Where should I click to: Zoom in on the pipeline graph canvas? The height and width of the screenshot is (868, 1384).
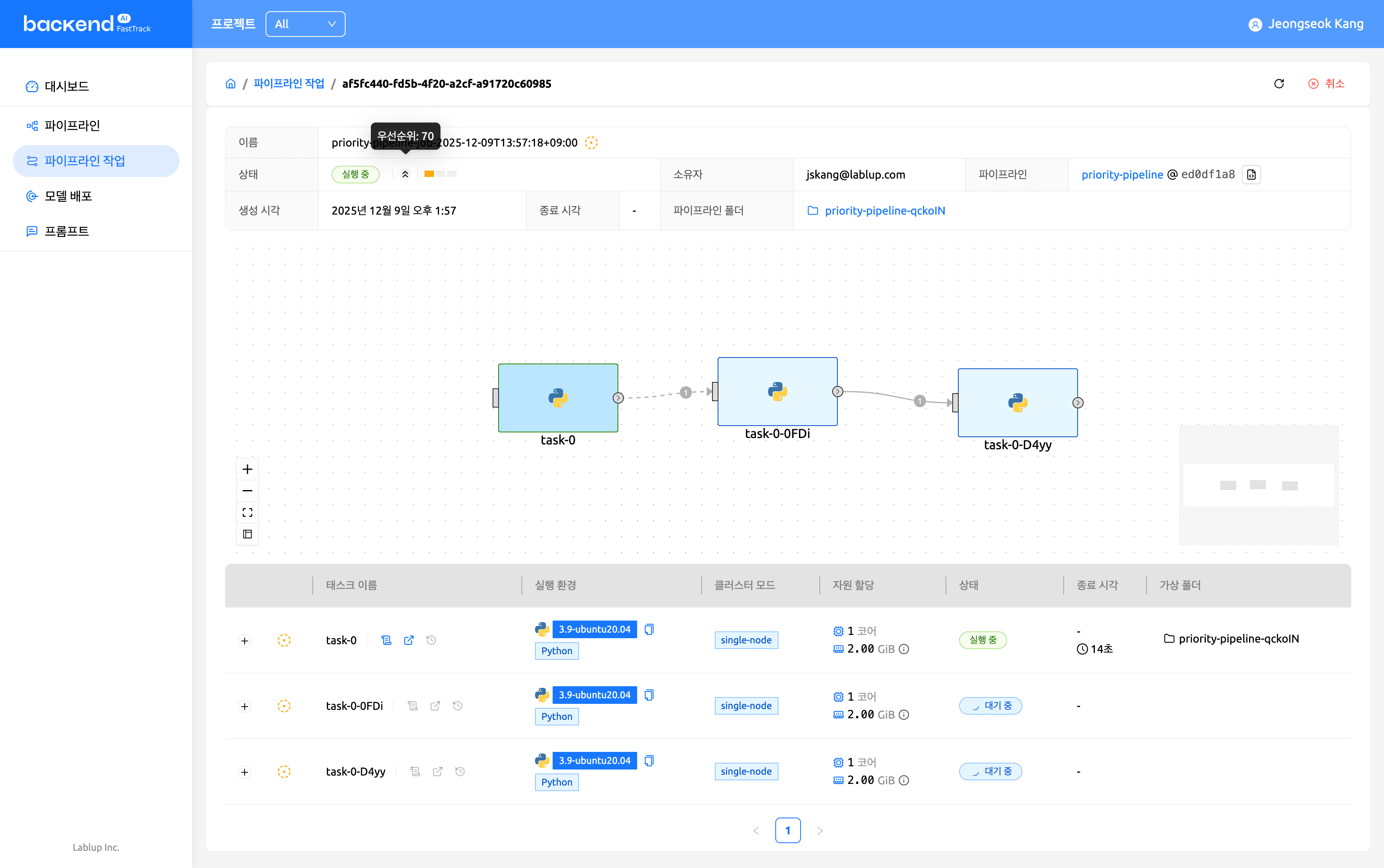pyautogui.click(x=247, y=469)
